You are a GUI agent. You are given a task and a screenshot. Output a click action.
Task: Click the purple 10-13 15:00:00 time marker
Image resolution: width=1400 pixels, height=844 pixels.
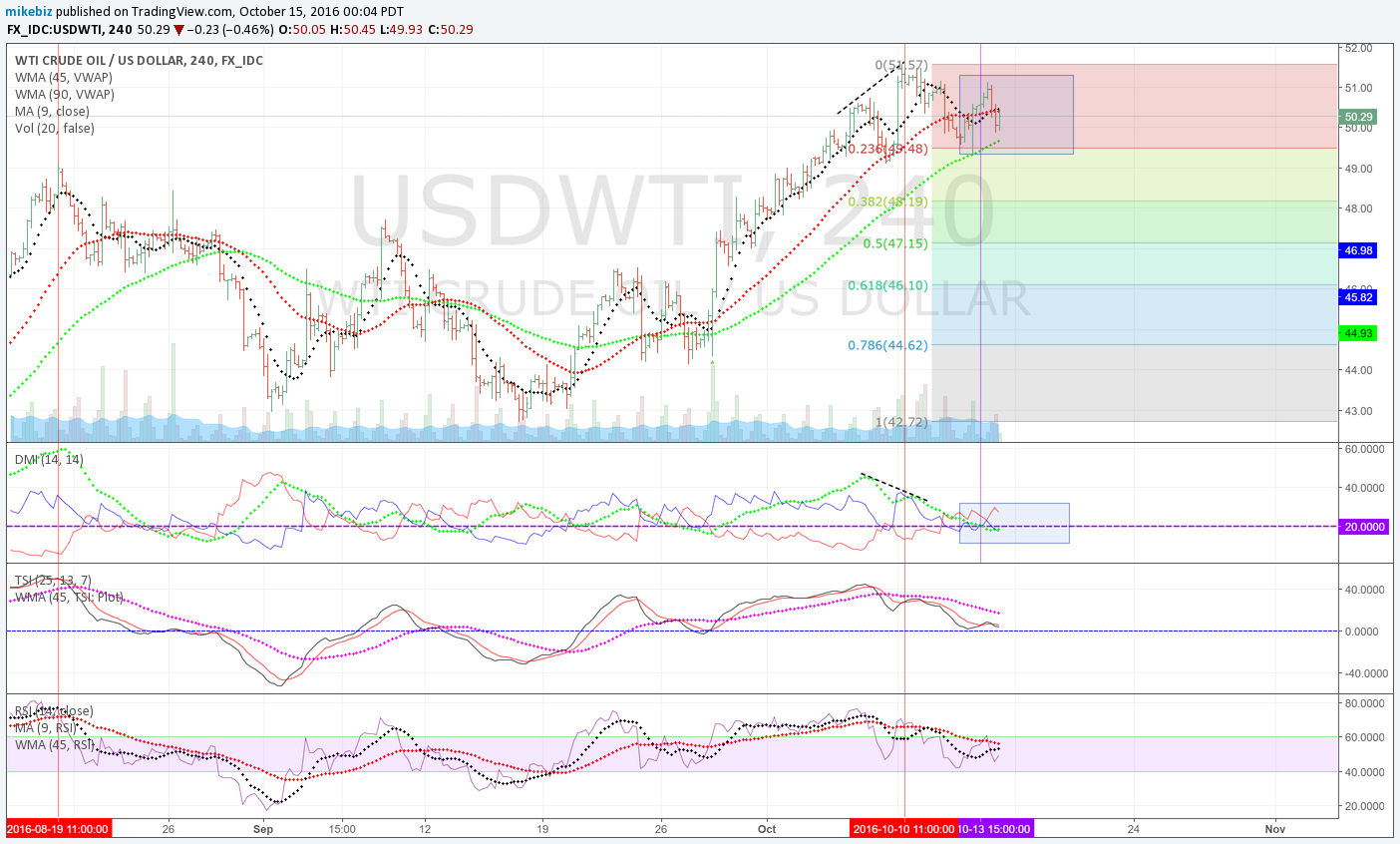pyautogui.click(x=995, y=828)
